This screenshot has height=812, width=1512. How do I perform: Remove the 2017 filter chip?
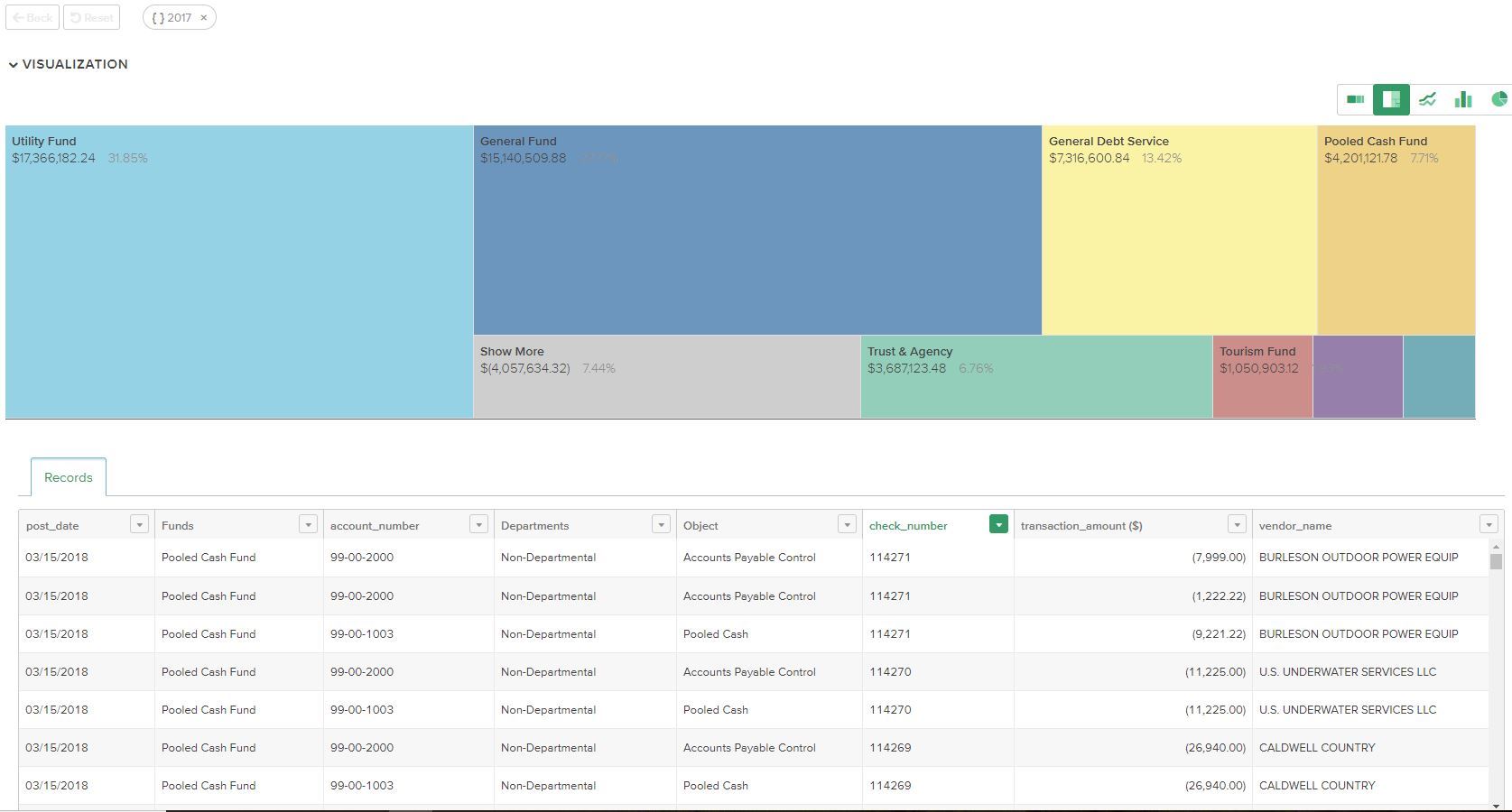click(204, 18)
